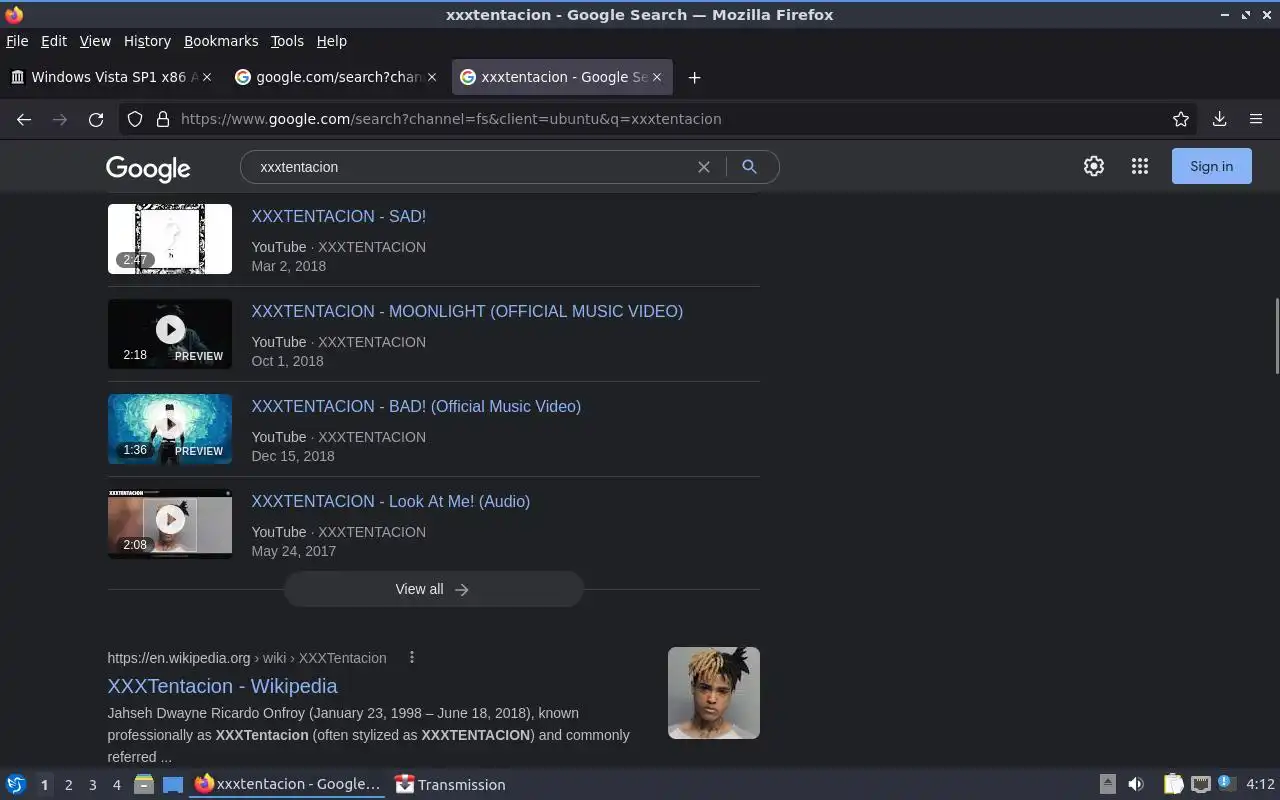The height and width of the screenshot is (800, 1280).
Task: Open the tracking protection shield icon
Action: (x=135, y=119)
